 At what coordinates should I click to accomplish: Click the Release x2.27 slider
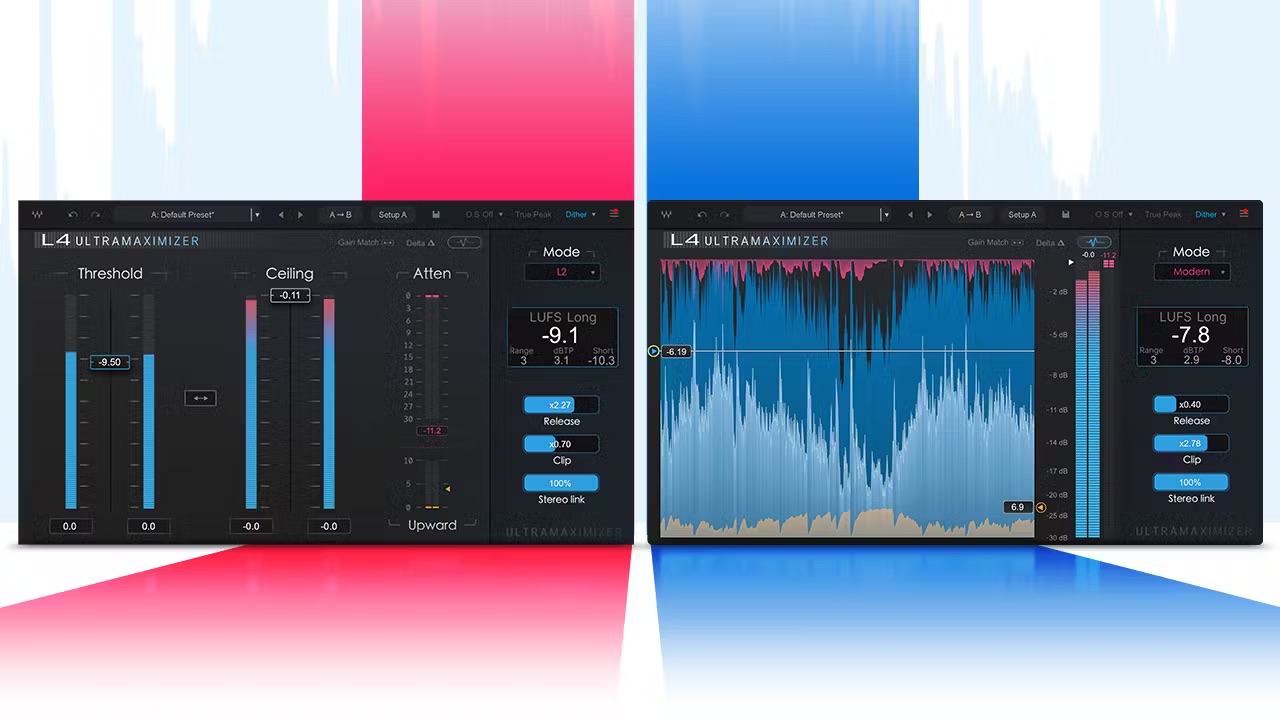pos(561,405)
